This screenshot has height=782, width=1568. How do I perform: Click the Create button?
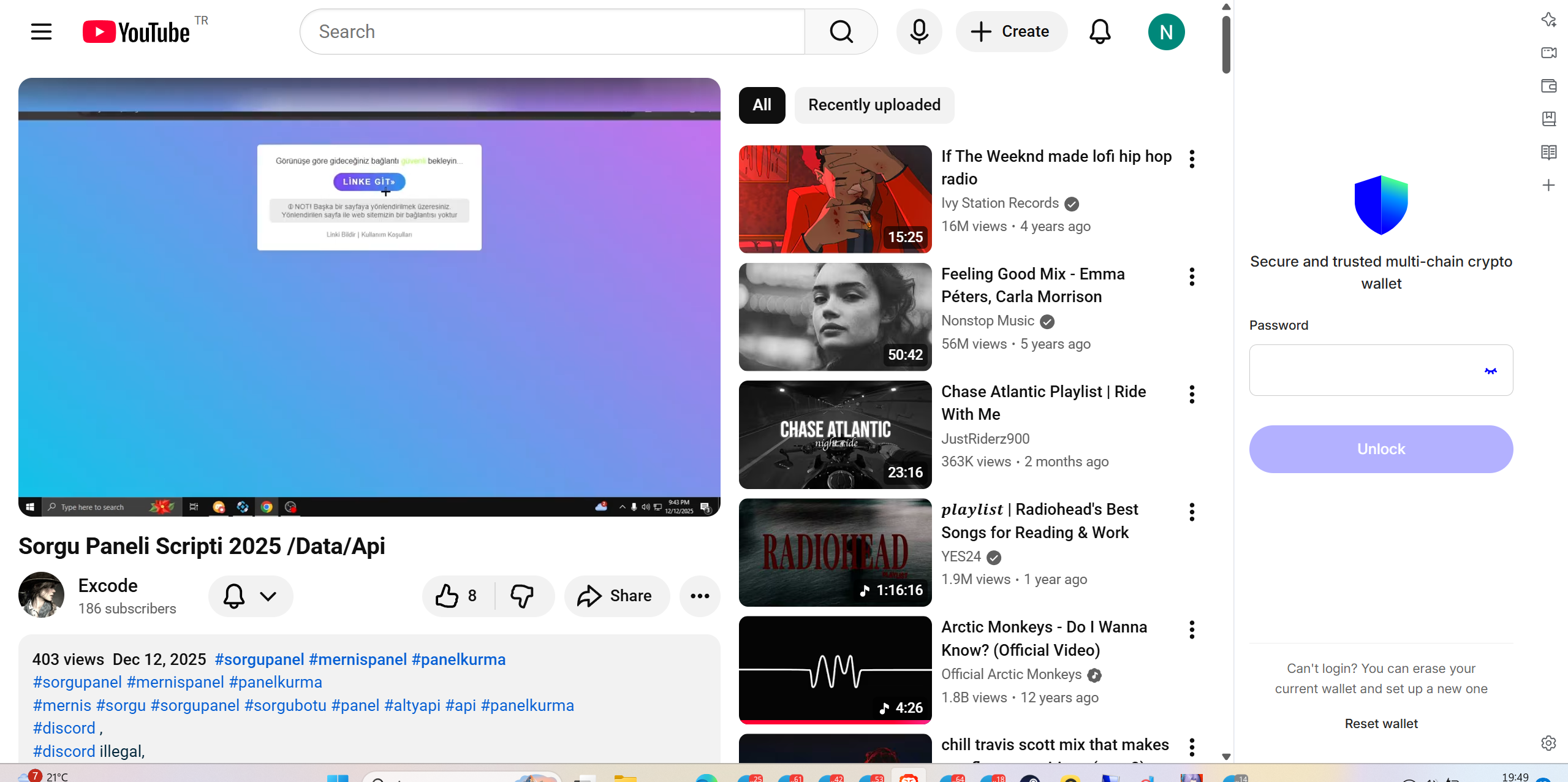click(1011, 31)
